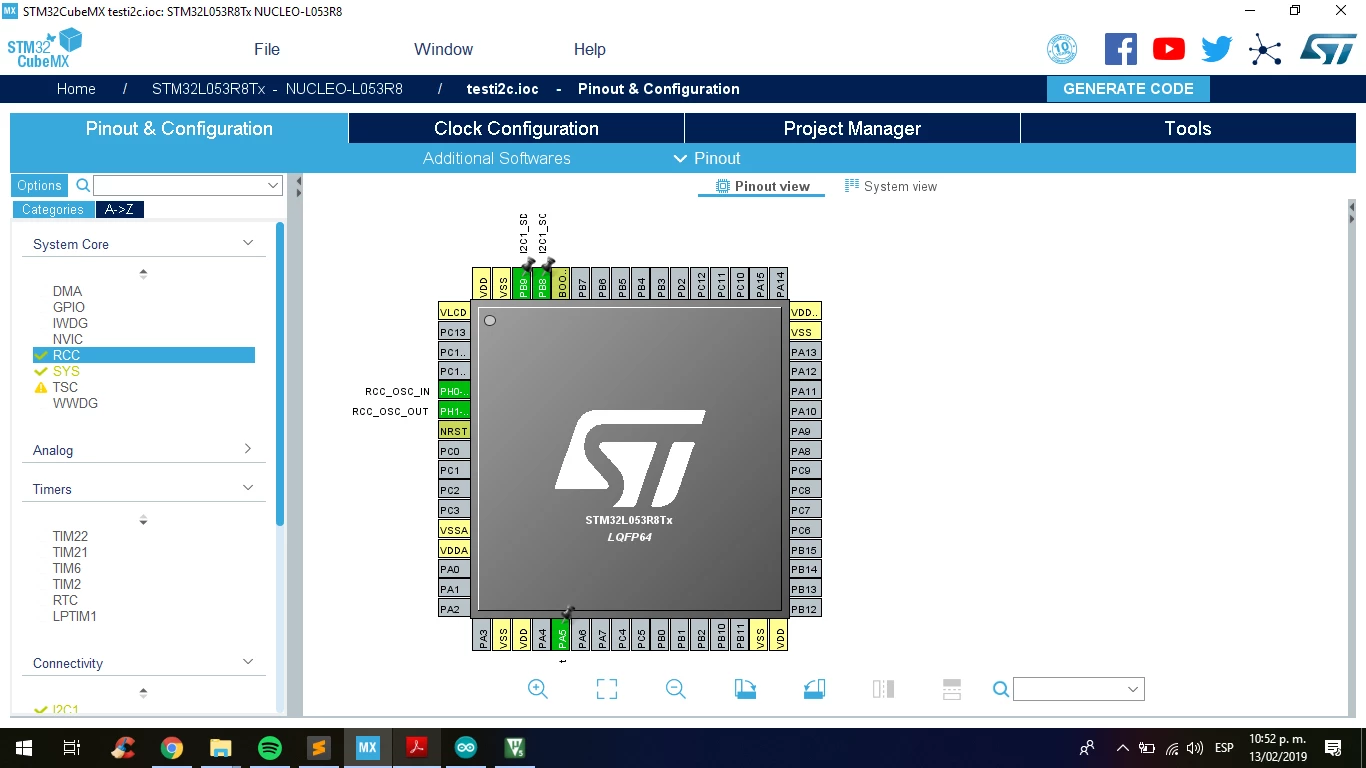Image resolution: width=1366 pixels, height=768 pixels.
Task: Go to Home in the breadcrumb
Action: tap(76, 89)
